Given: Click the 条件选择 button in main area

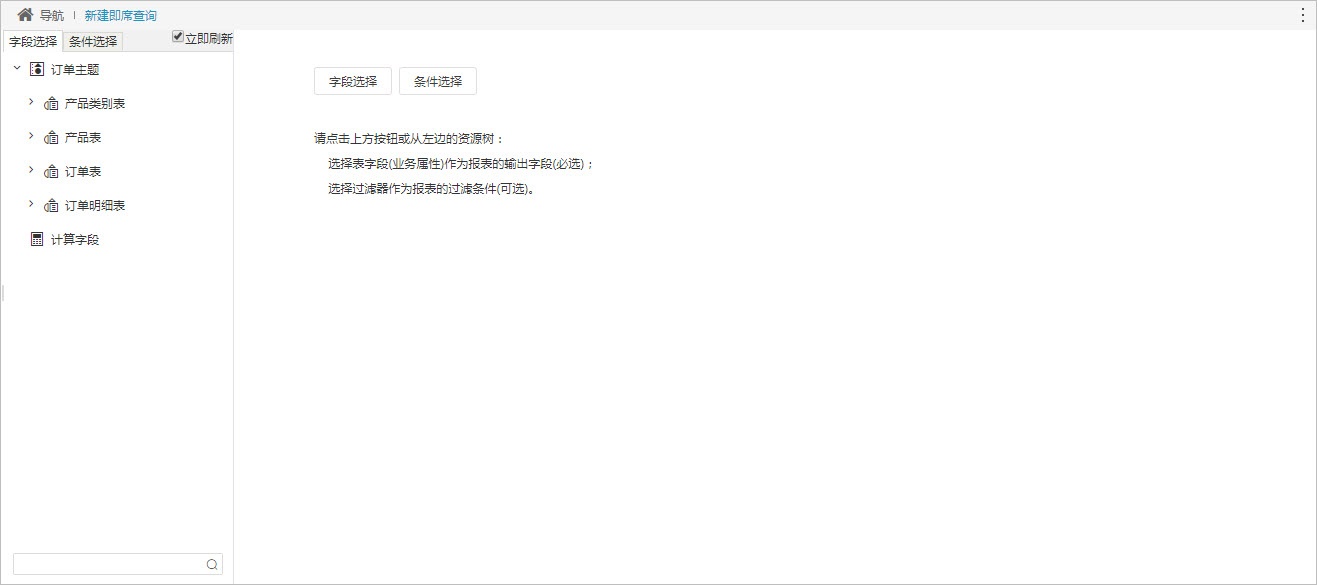Looking at the screenshot, I should [x=438, y=82].
